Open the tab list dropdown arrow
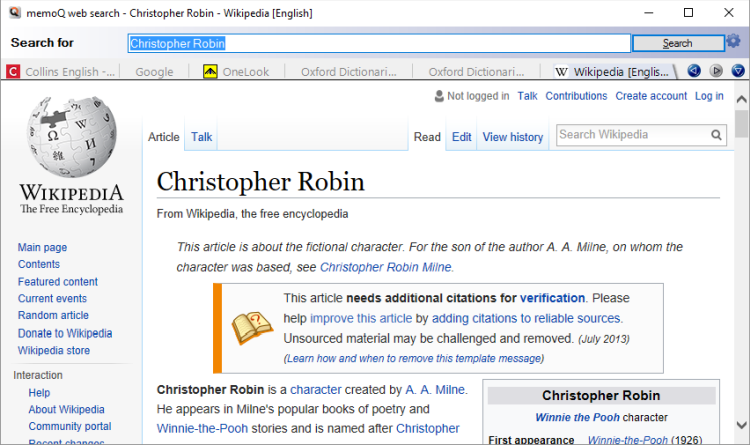 tap(738, 71)
